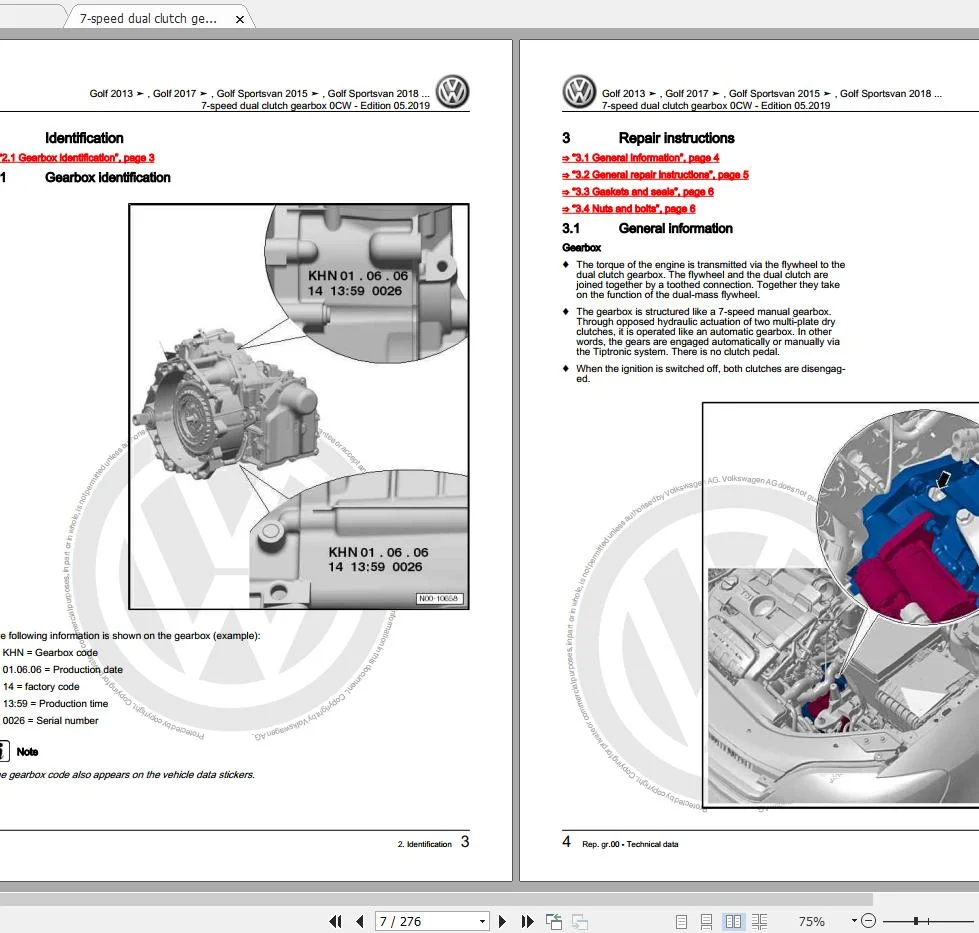979x933 pixels.
Task: Click the gearbox identification diagram
Action: [x=298, y=407]
